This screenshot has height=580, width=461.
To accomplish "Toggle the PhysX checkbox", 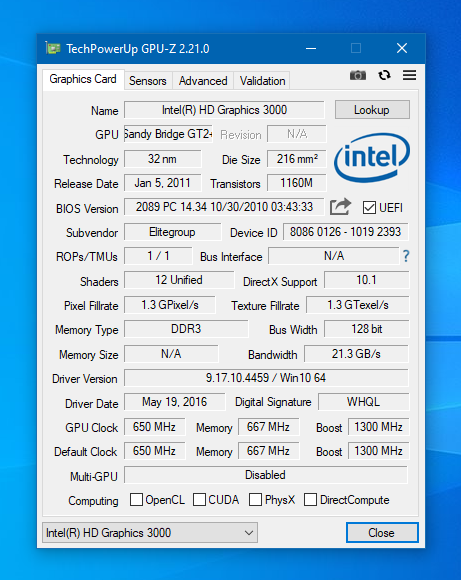I will pos(255,499).
